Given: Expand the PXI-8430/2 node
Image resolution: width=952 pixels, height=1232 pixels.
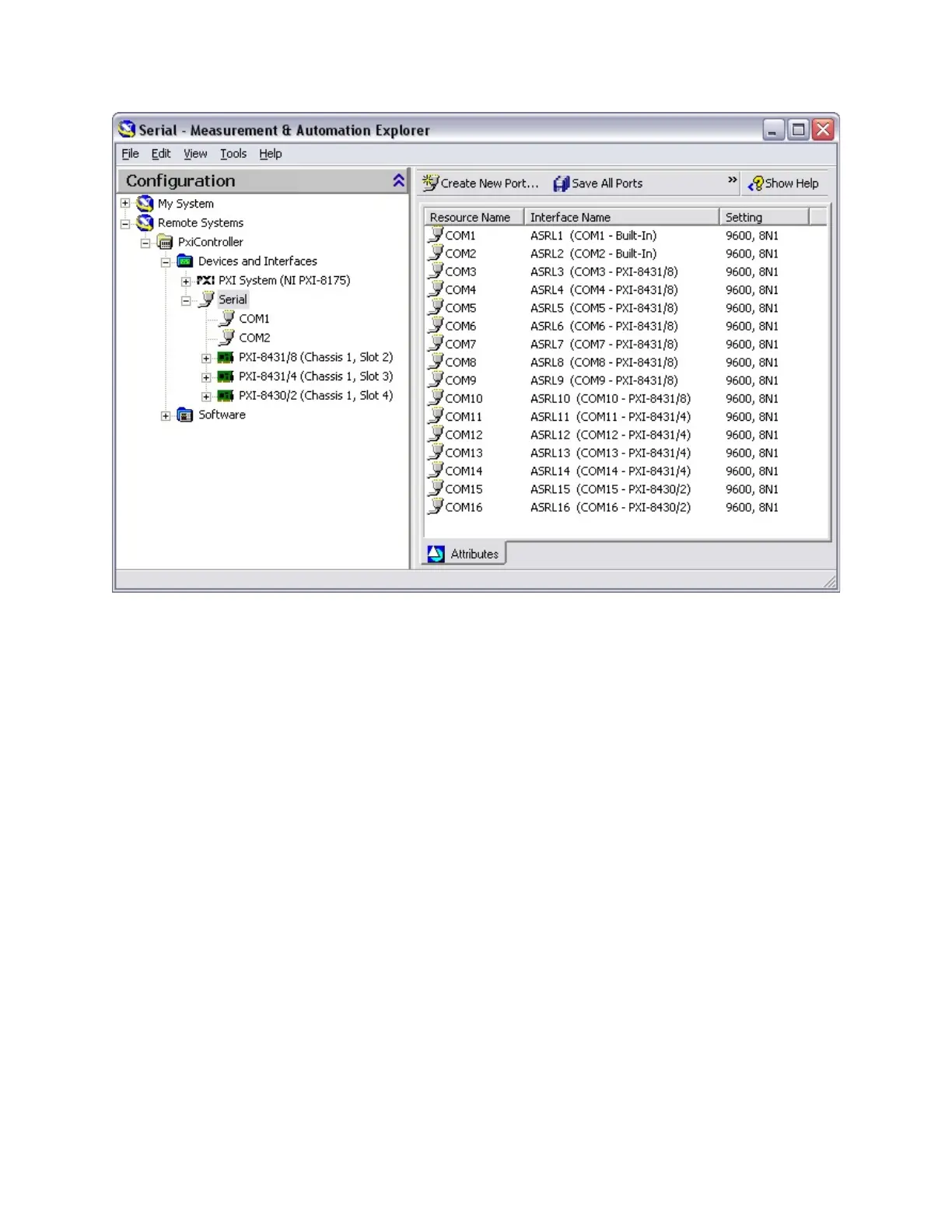Looking at the screenshot, I should 206,397.
